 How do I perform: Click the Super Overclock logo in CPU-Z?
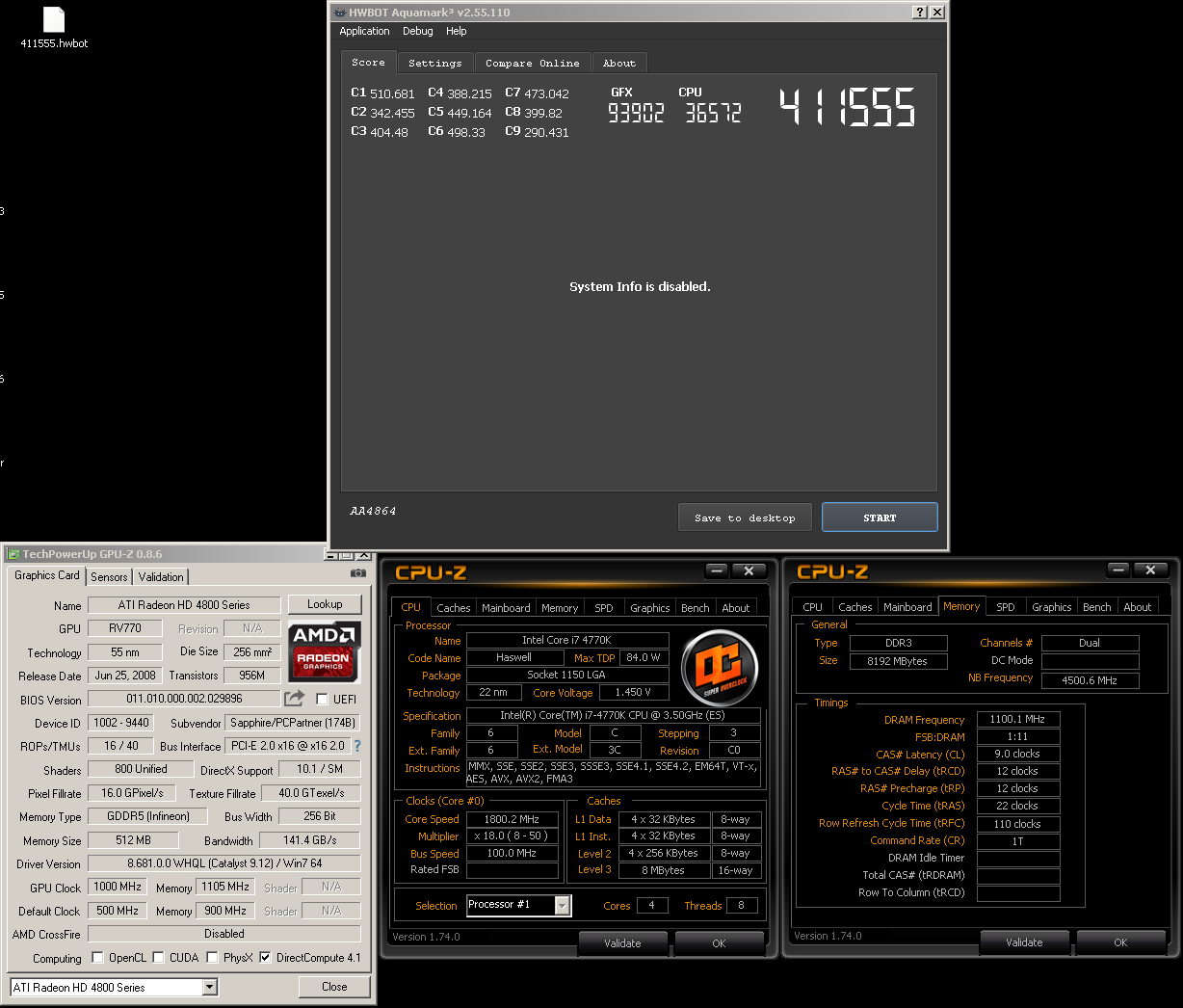[720, 667]
